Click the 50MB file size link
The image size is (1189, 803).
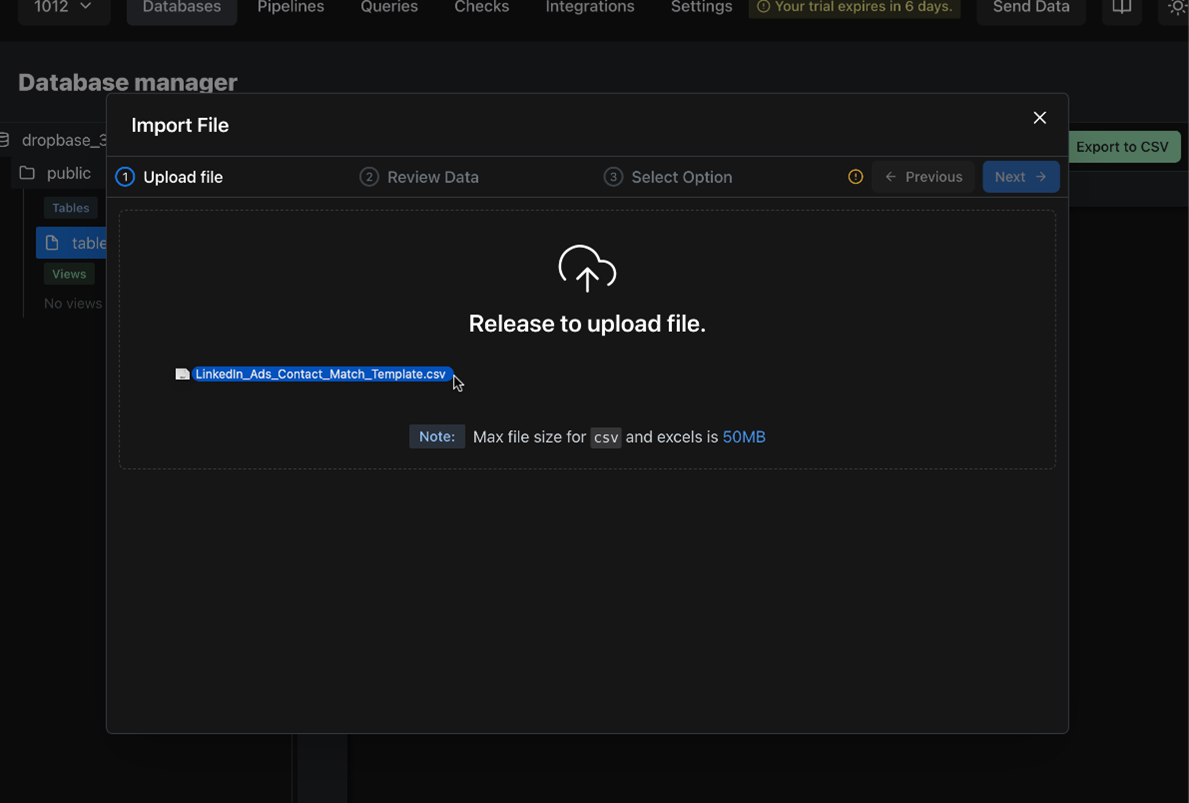(x=744, y=437)
